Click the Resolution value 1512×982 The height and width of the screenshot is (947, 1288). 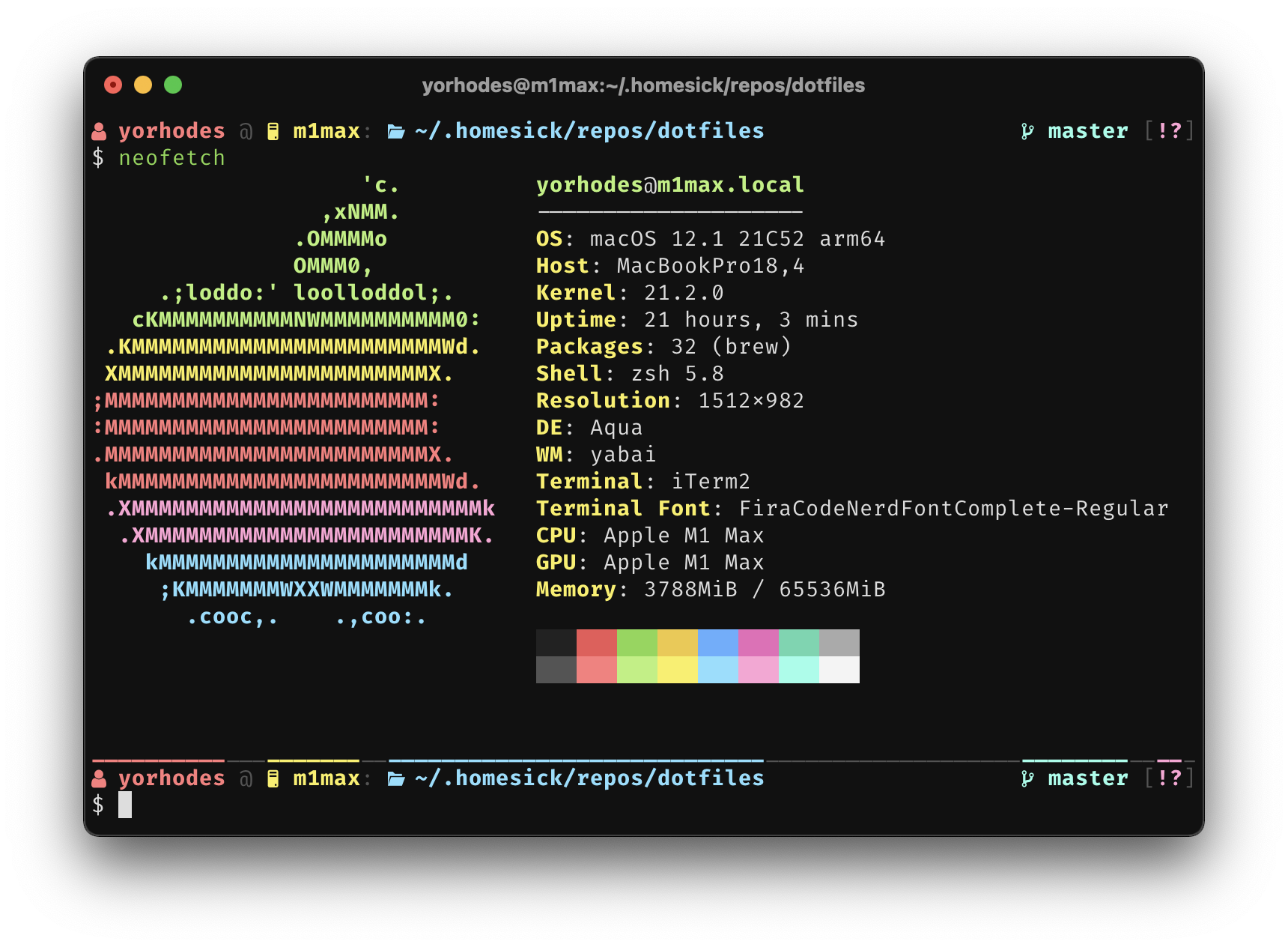coord(751,401)
